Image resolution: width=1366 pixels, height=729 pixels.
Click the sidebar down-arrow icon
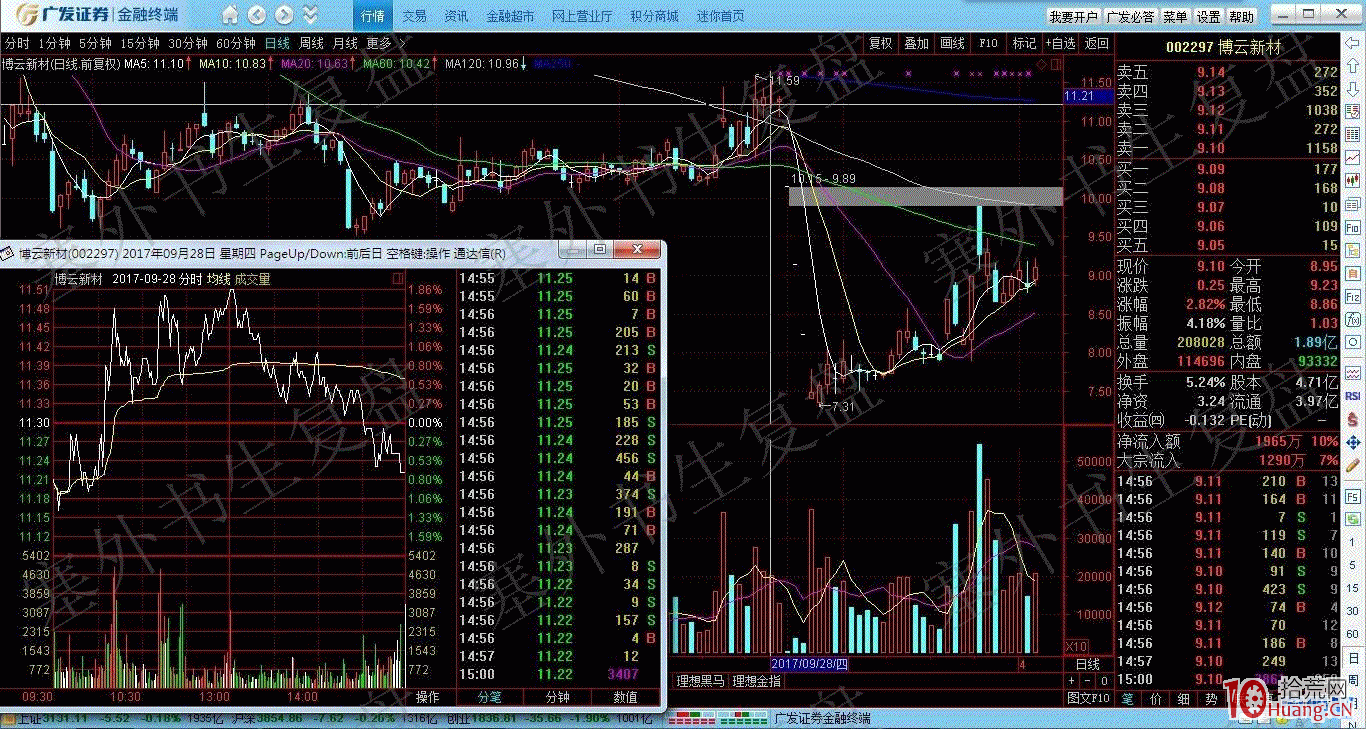(x=1353, y=91)
